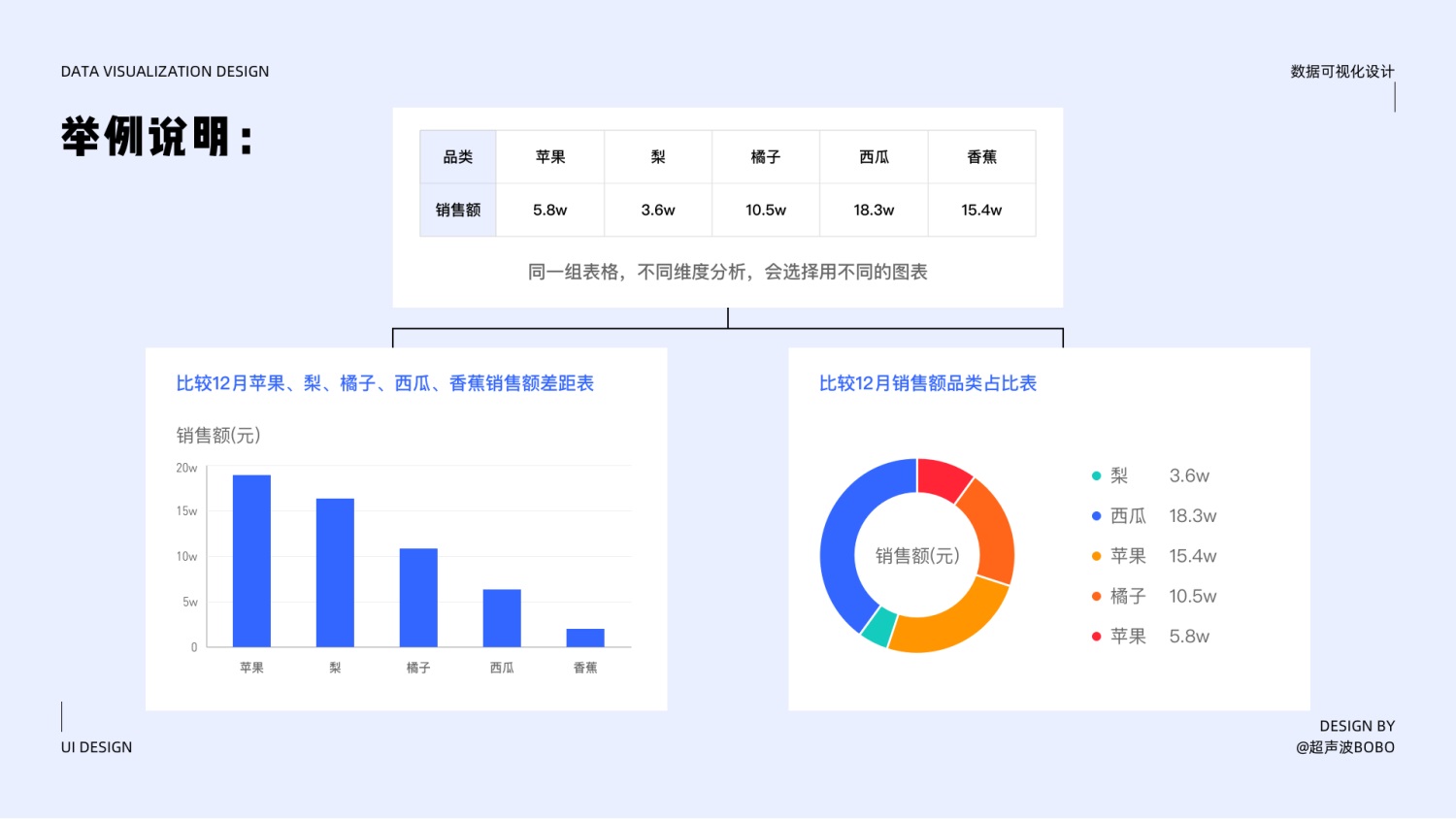Click the 20w y-axis label
This screenshot has height=819, width=1456.
pos(186,468)
